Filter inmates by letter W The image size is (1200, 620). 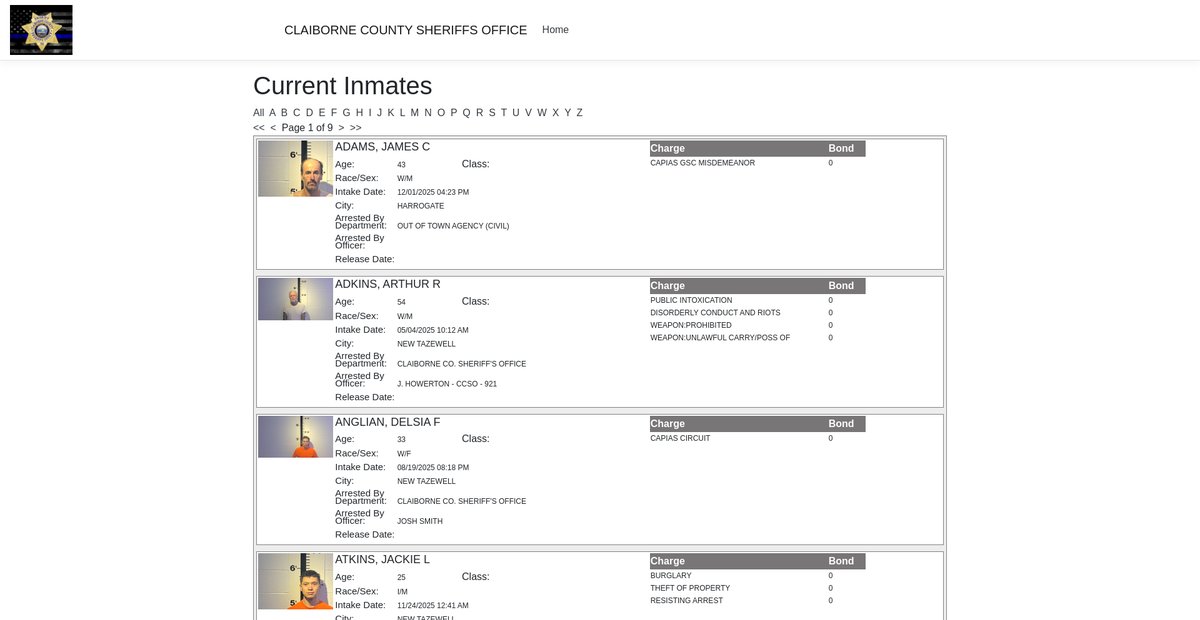[541, 113]
